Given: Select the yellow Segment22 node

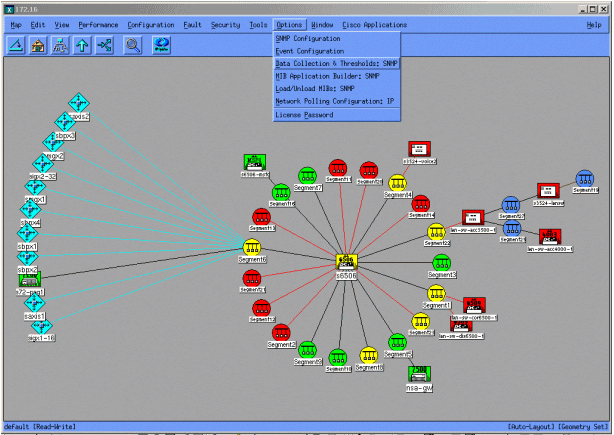Looking at the screenshot, I should pyautogui.click(x=436, y=232).
